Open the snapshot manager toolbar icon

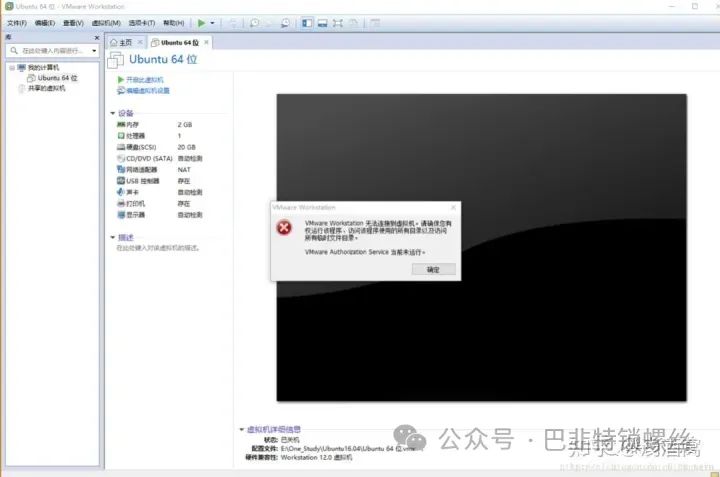[285, 23]
